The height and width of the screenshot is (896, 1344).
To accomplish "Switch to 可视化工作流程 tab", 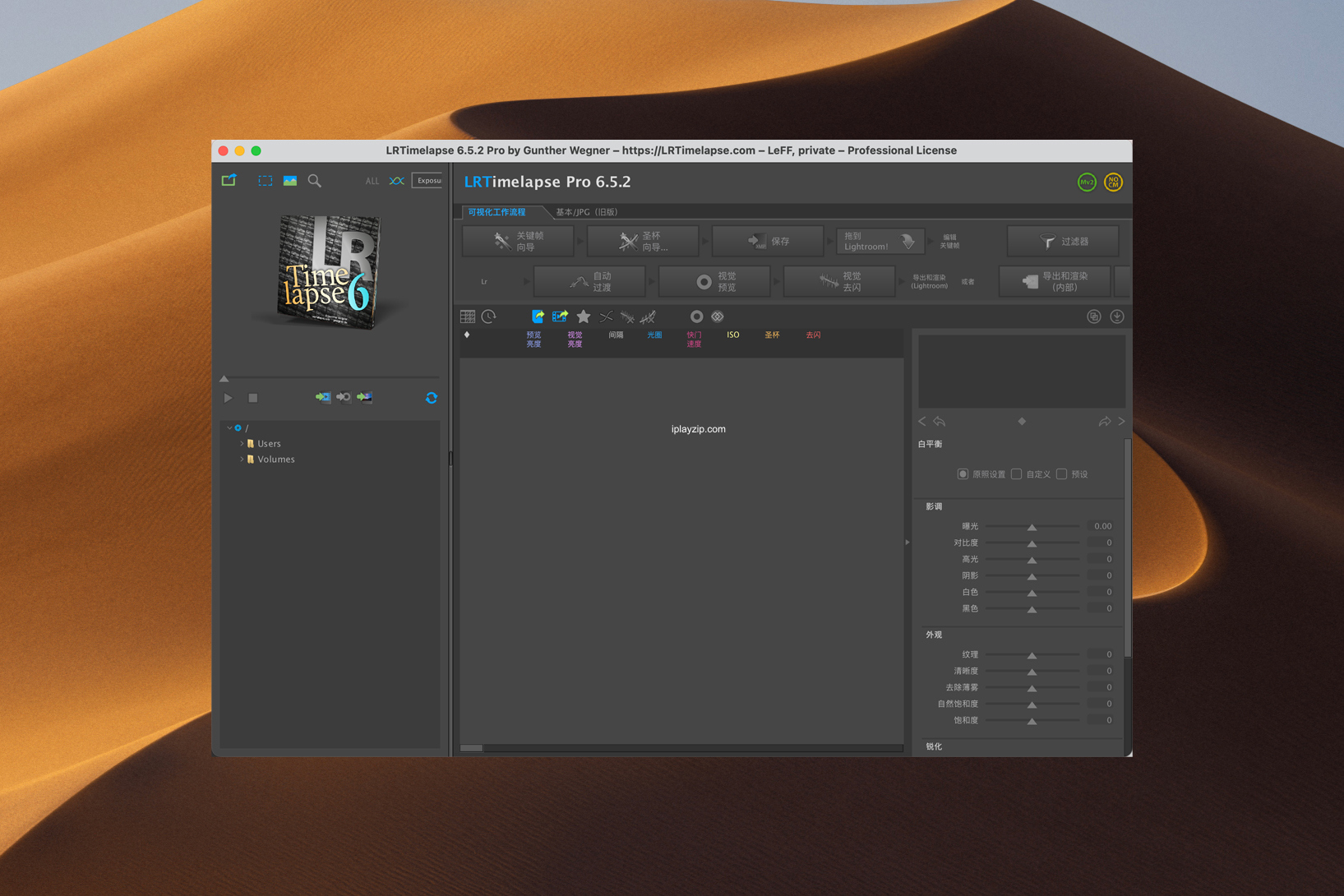I will [x=496, y=212].
